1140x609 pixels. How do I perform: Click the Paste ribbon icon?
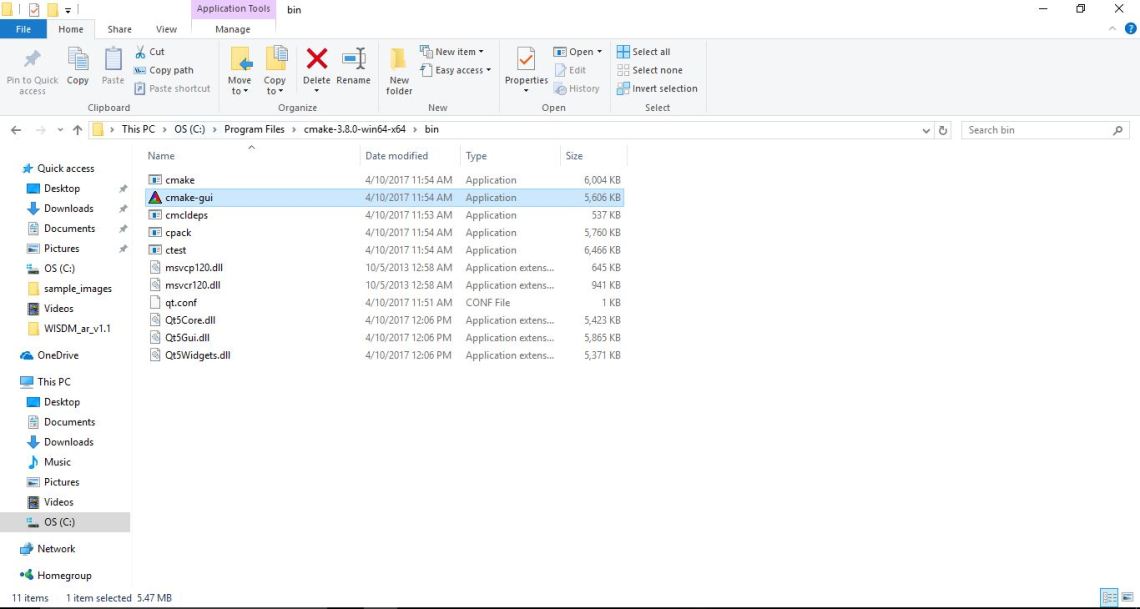[113, 60]
